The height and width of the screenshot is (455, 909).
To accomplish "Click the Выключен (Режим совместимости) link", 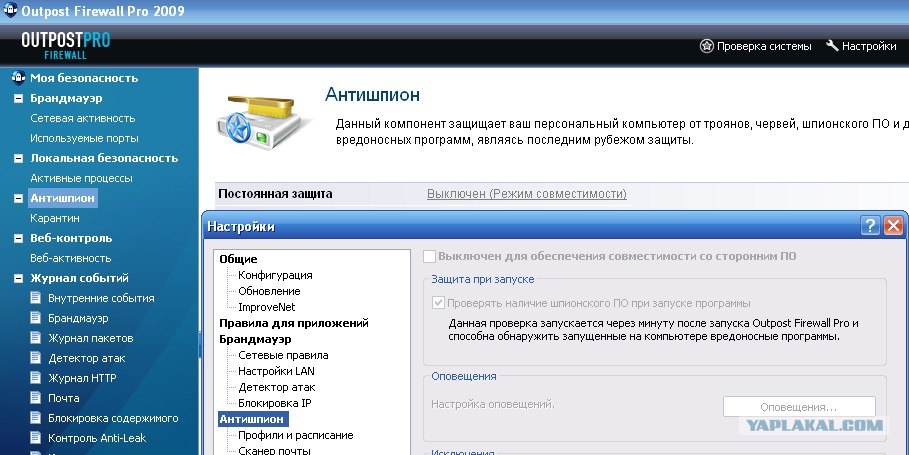I will [x=526, y=194].
